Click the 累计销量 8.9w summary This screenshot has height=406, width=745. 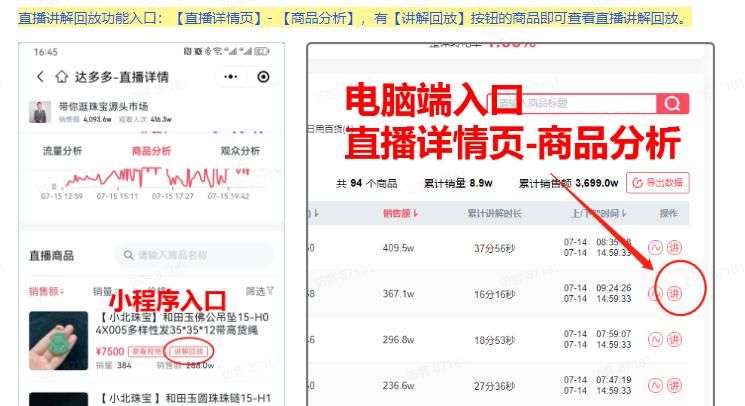pyautogui.click(x=458, y=183)
